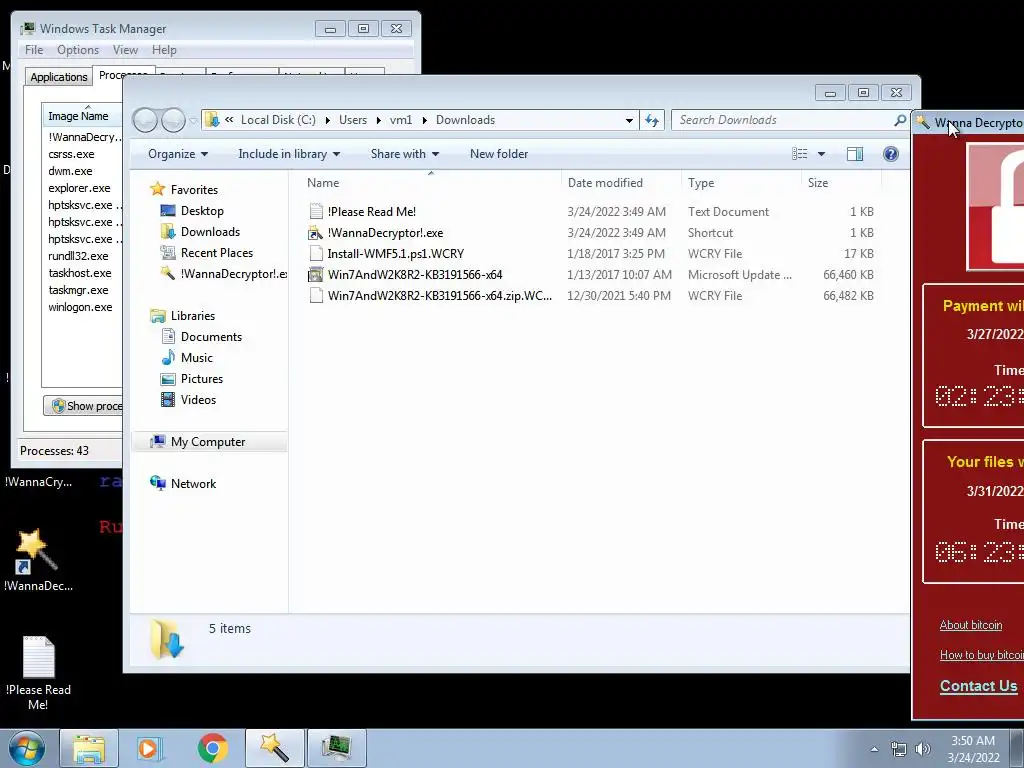Open Downloads in Favorites
The image size is (1024, 768).
click(x=210, y=232)
